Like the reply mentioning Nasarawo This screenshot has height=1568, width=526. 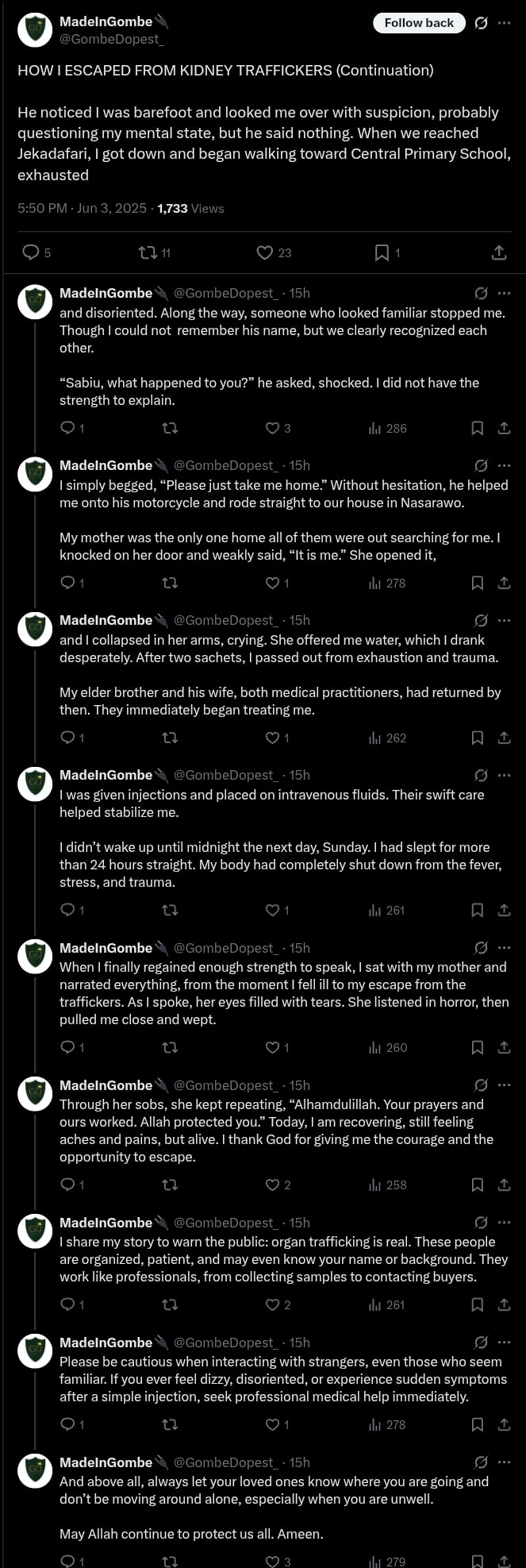coord(272,583)
